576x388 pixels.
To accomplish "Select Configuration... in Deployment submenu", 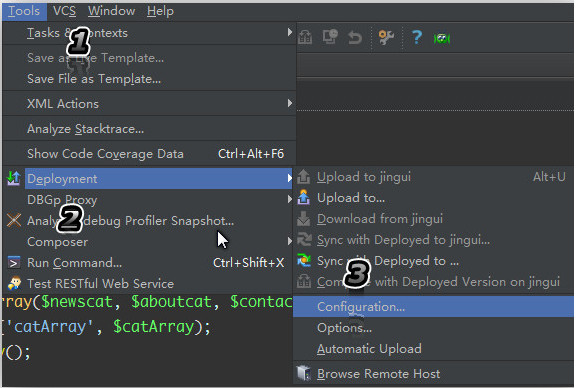I will click(433, 307).
